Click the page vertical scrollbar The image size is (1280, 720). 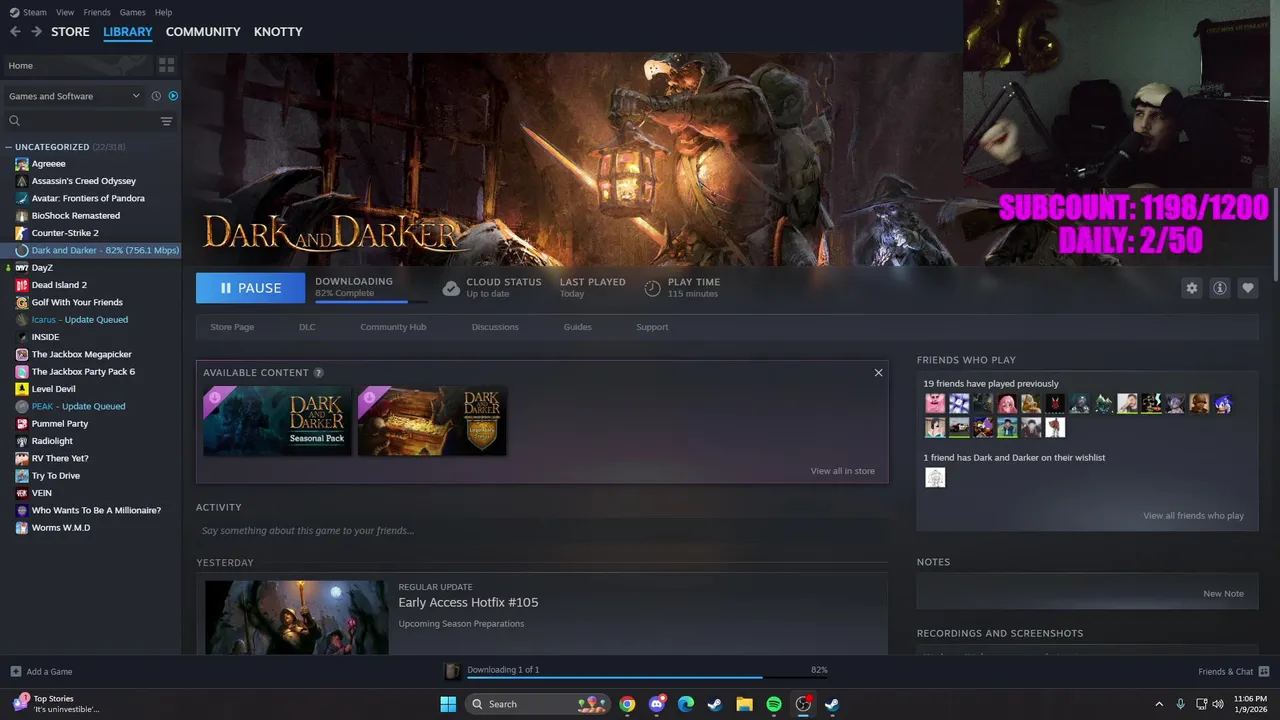1275,235
